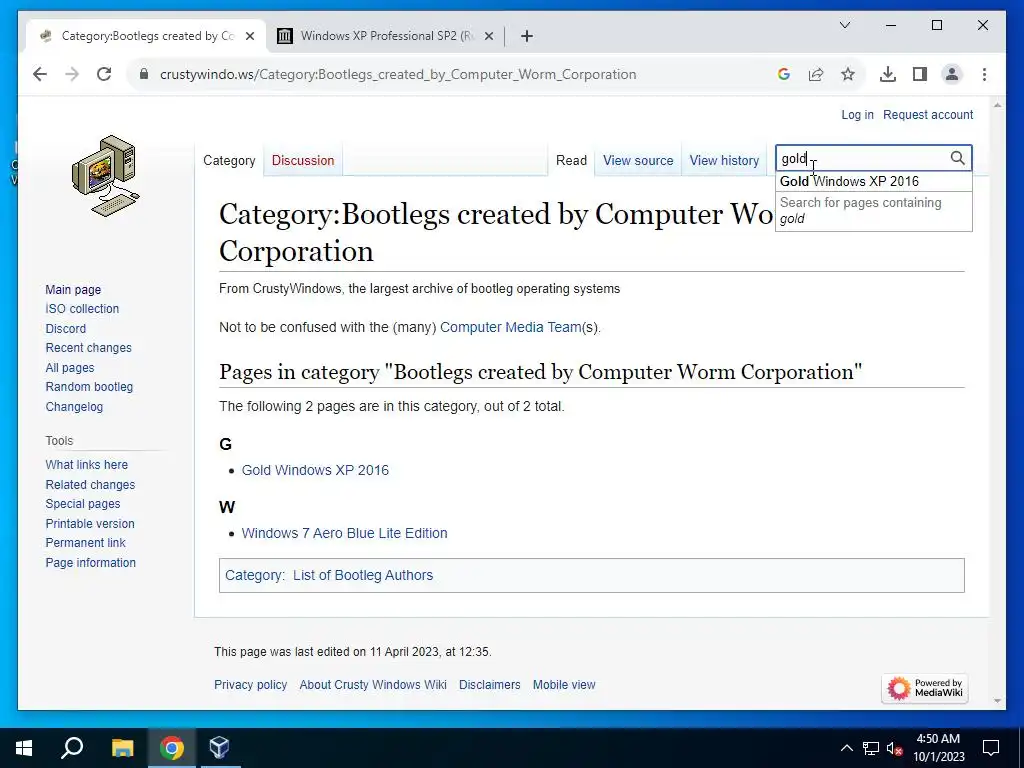Go back with the browser back arrow

40,74
